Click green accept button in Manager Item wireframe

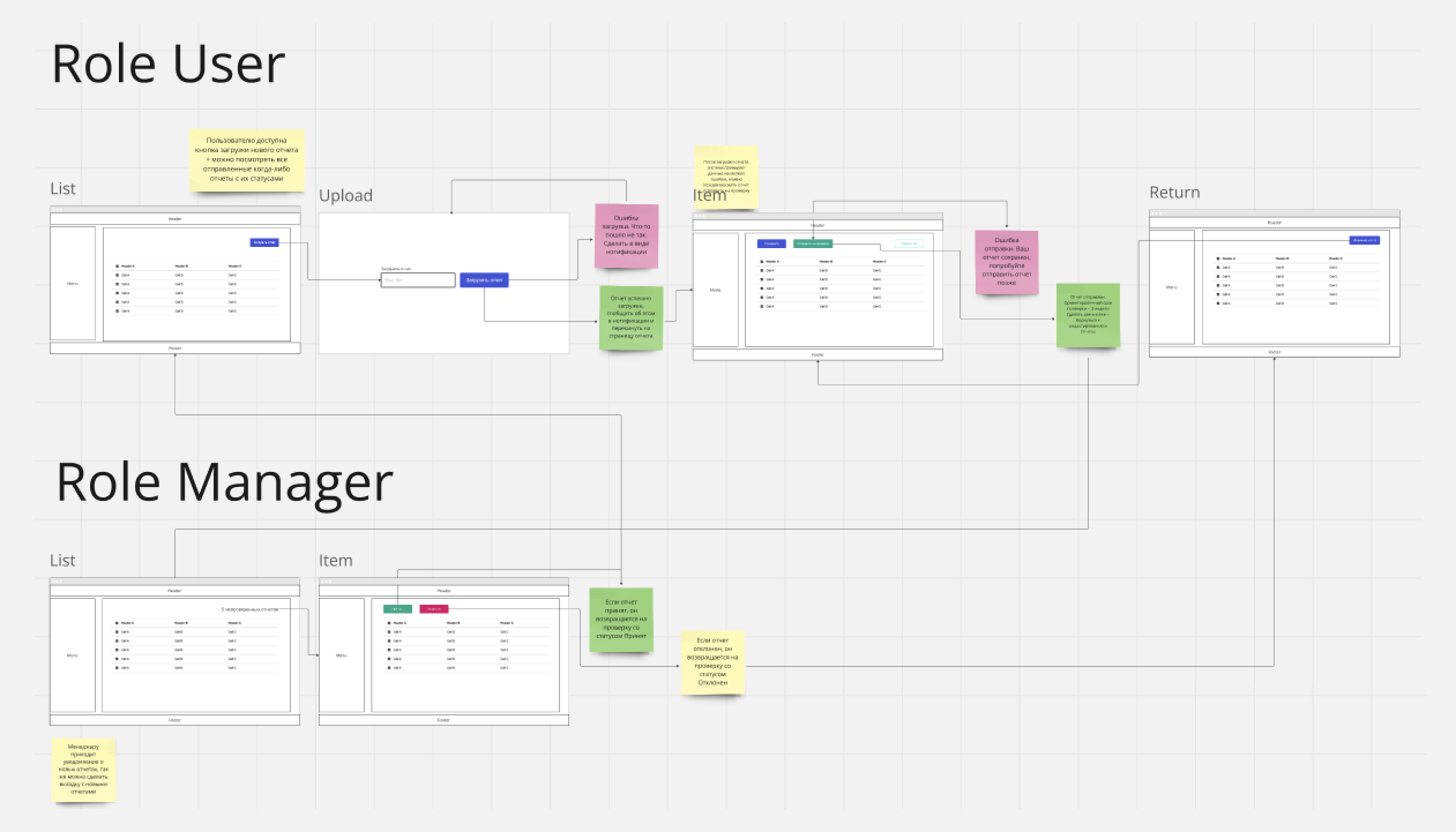398,609
